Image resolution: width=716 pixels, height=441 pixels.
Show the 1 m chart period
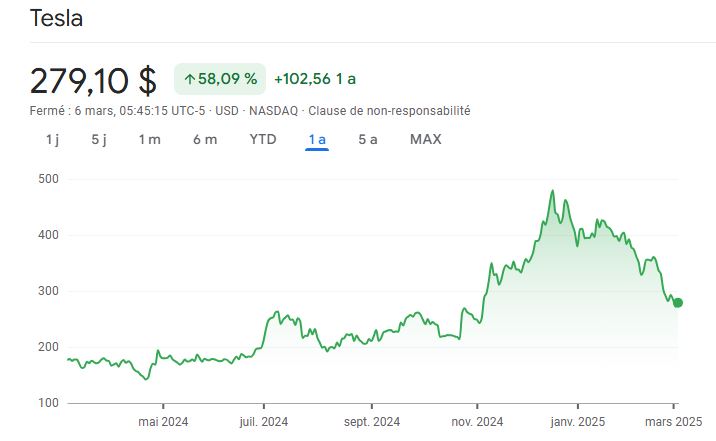pos(149,139)
